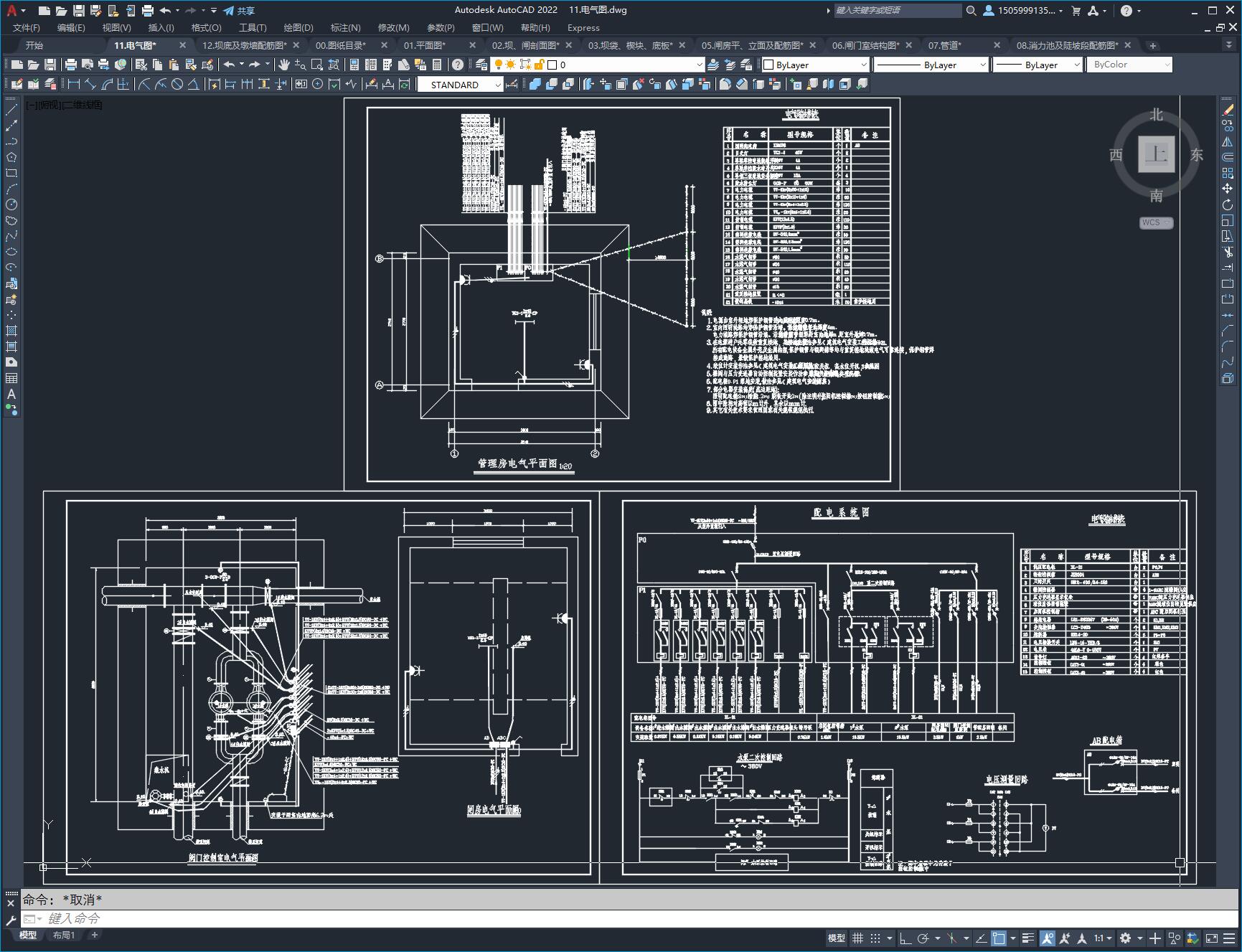Toggle Polar Tracking
The image size is (1242, 952).
click(923, 938)
